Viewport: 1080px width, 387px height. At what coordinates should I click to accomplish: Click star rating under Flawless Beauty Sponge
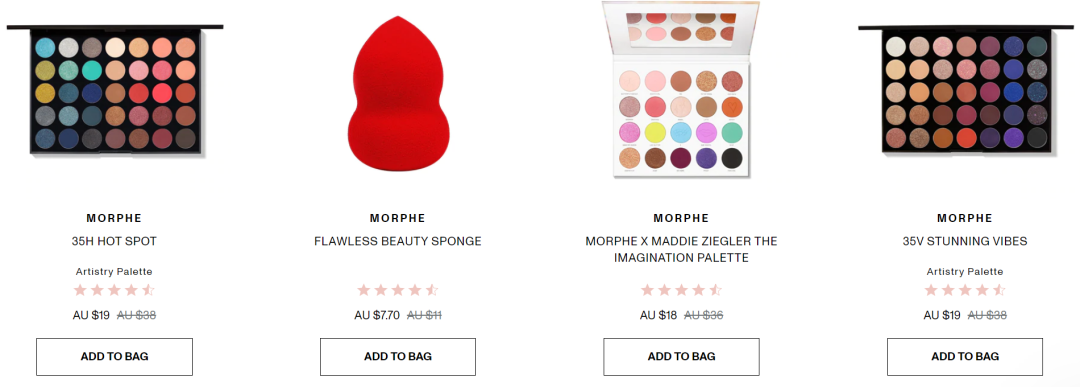tap(397, 290)
